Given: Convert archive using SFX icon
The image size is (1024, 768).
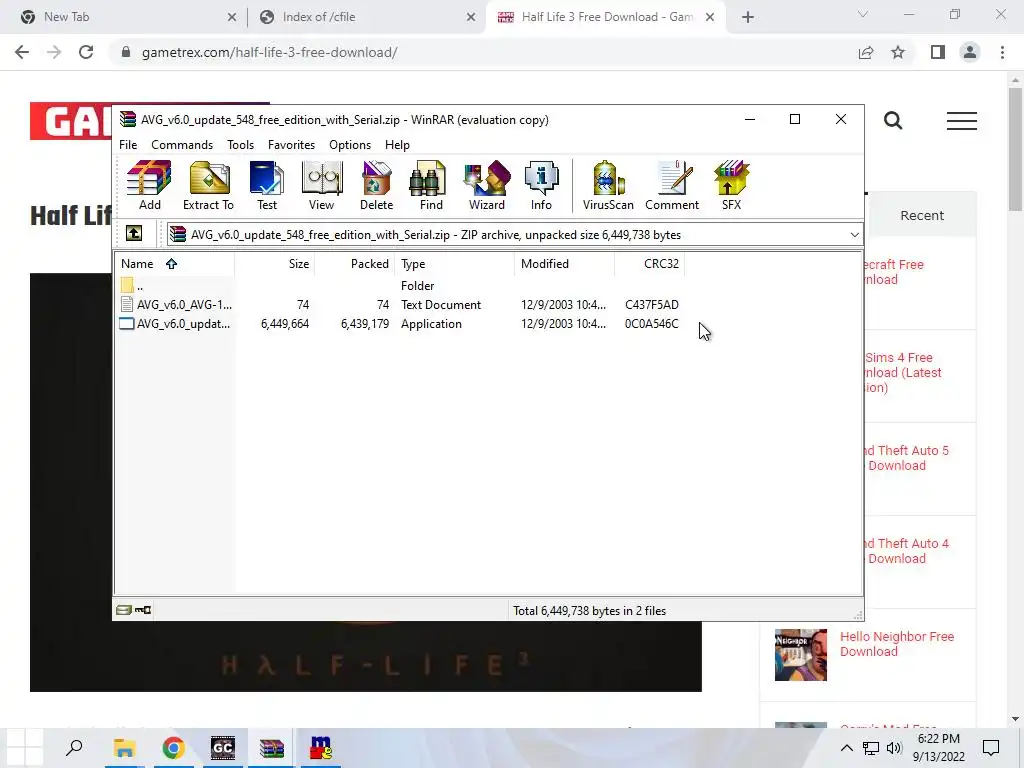Looking at the screenshot, I should 731,185.
